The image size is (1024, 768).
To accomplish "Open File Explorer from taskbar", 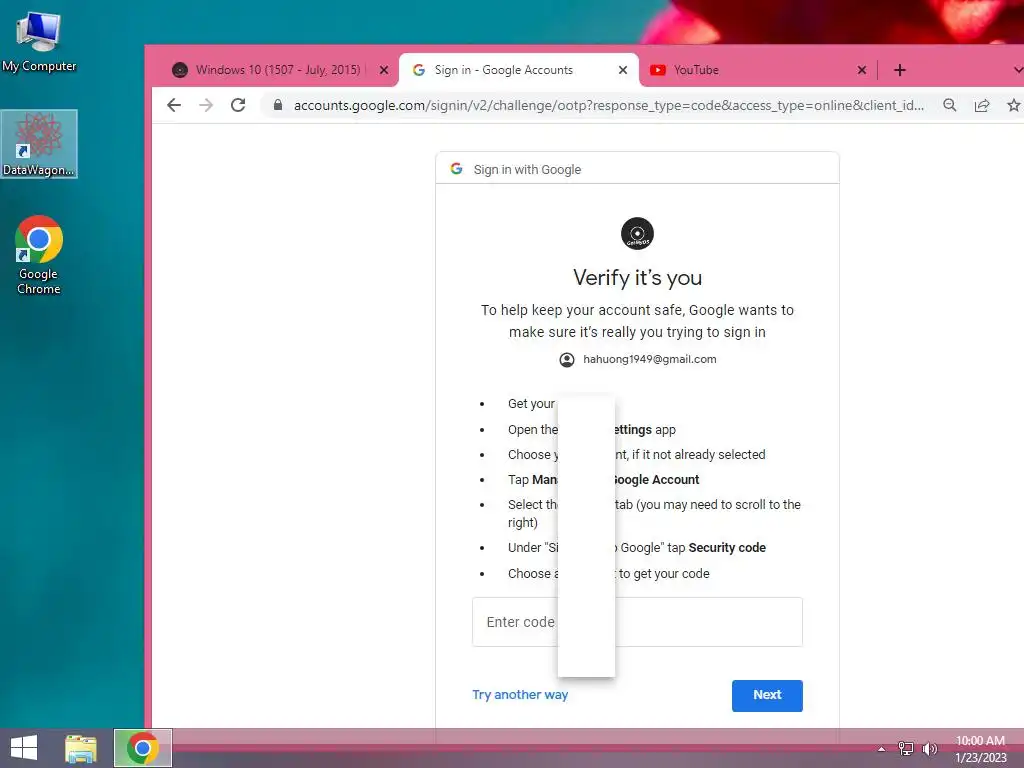I will [81, 748].
